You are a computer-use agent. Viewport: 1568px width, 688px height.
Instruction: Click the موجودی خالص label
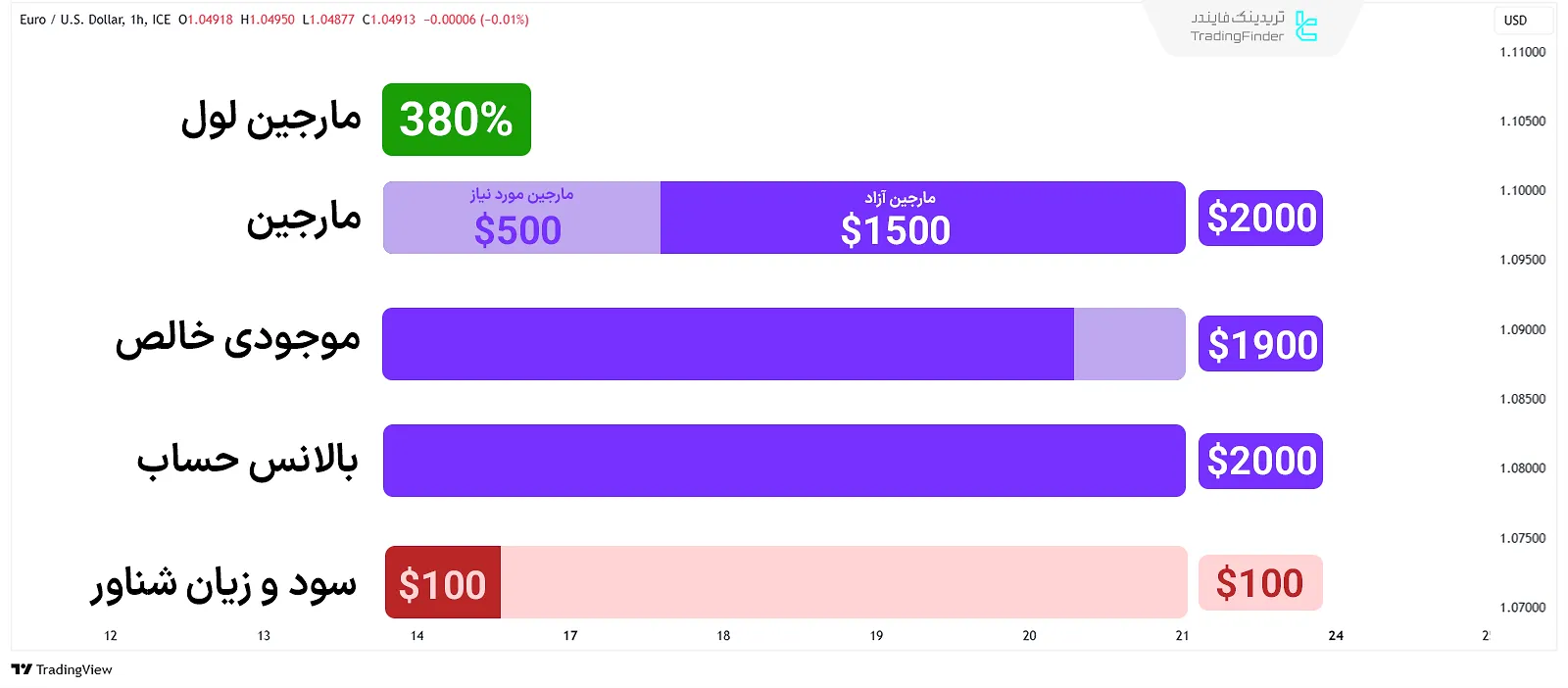(x=238, y=339)
